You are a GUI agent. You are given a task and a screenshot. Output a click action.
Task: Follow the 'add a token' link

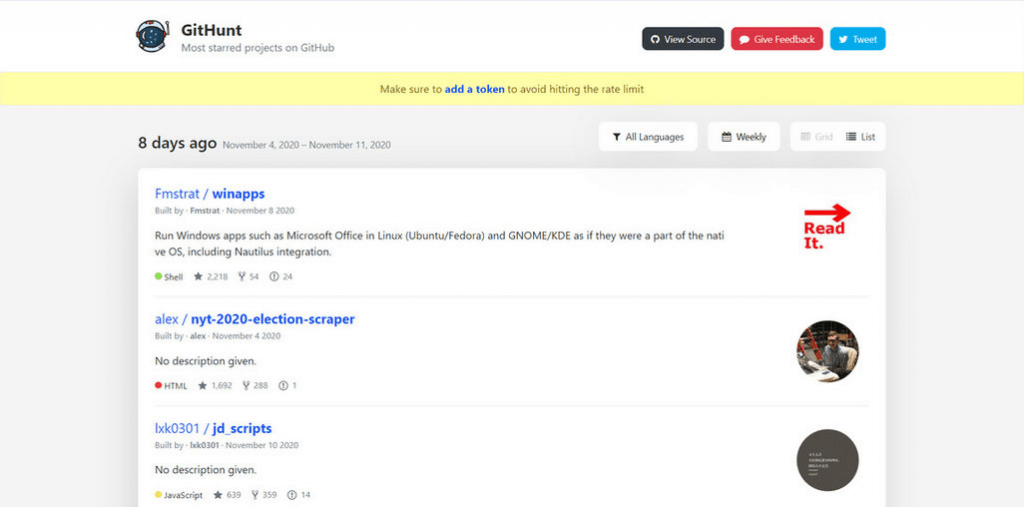(475, 89)
